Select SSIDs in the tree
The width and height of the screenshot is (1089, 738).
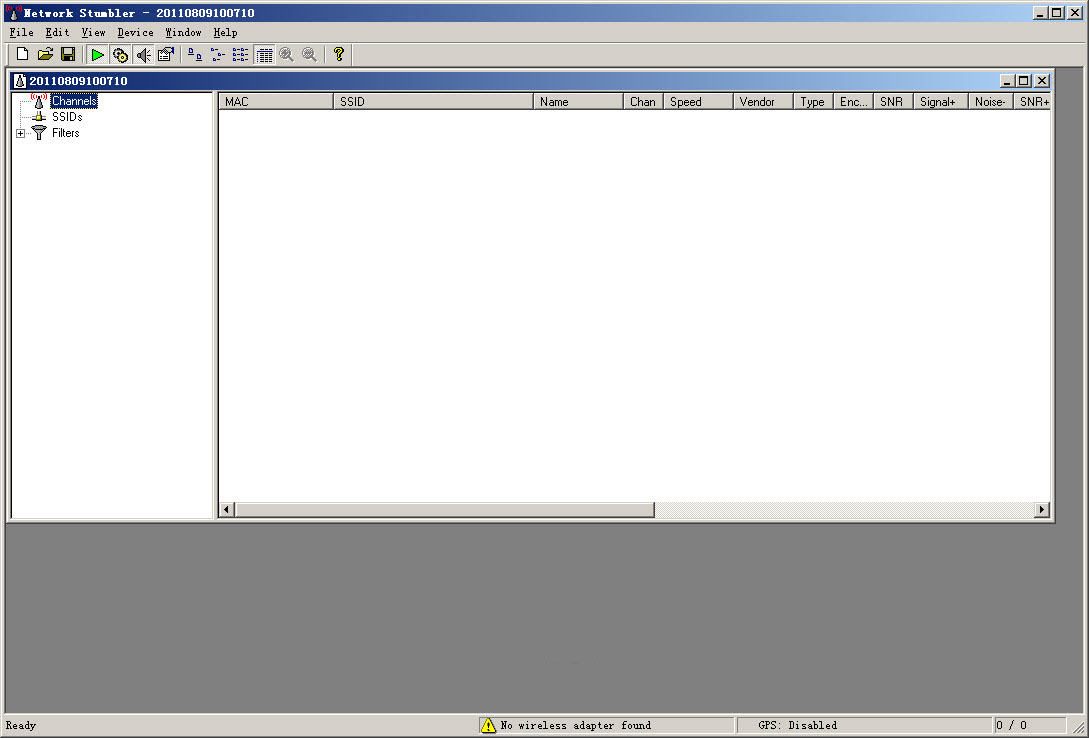tap(66, 117)
